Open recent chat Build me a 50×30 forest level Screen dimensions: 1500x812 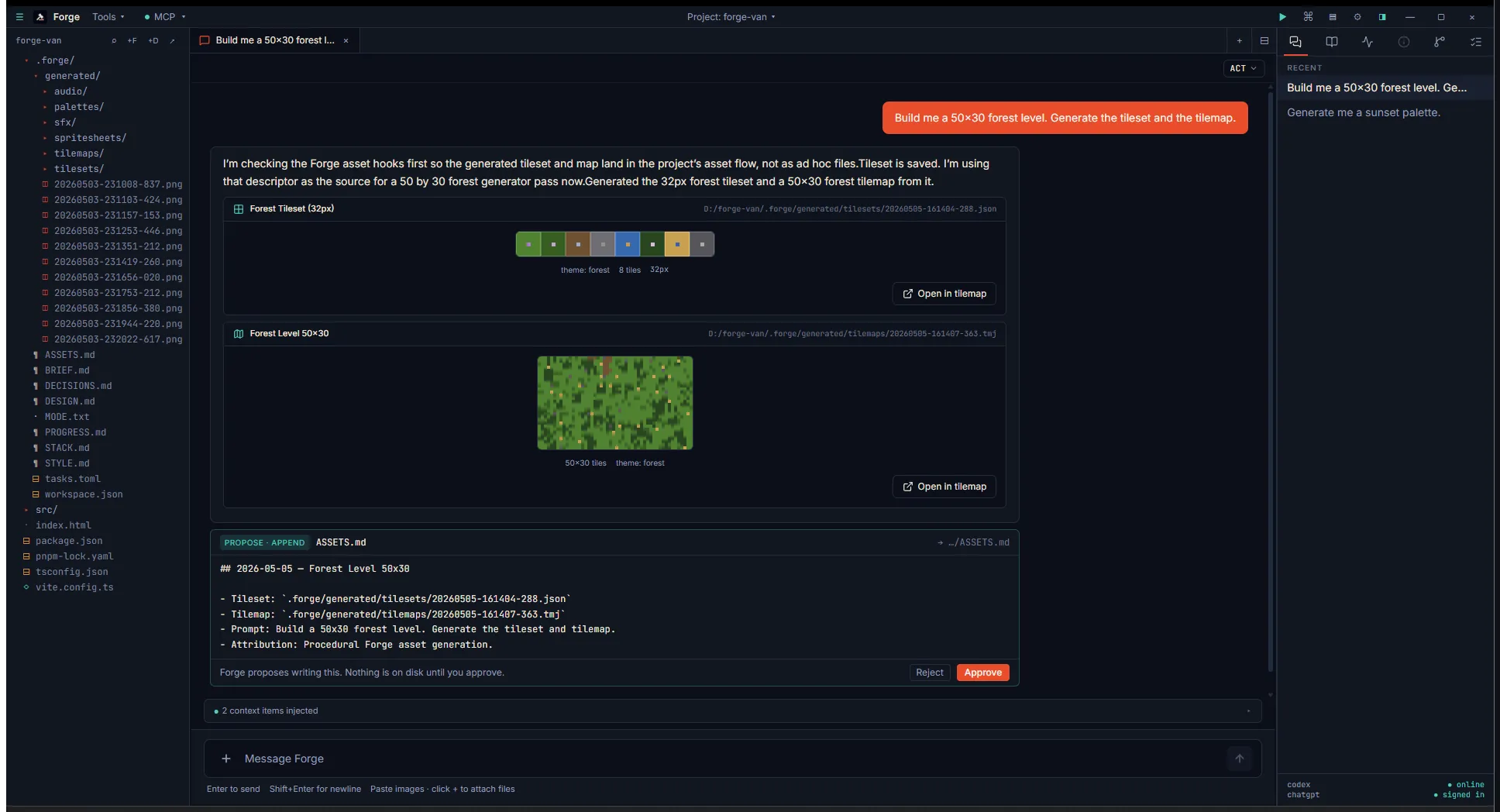[x=1385, y=88]
